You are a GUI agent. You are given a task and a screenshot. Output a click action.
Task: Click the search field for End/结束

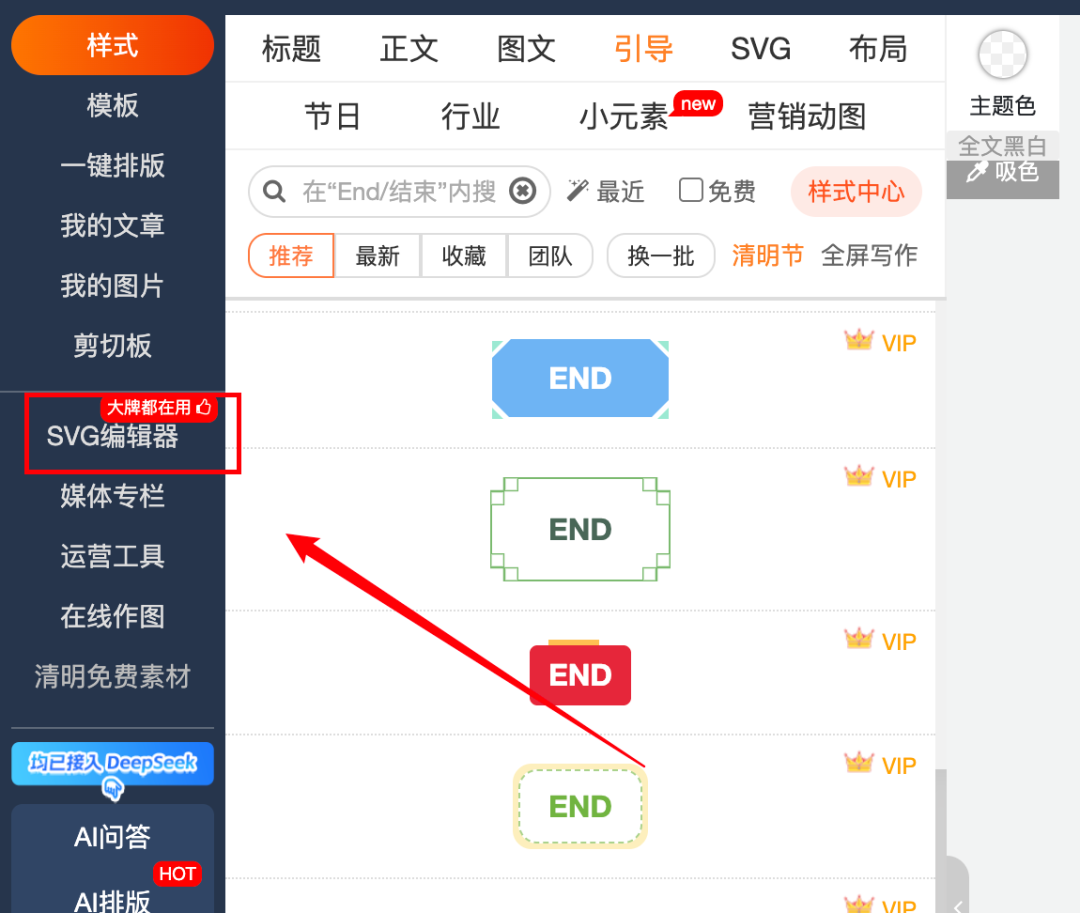point(399,191)
